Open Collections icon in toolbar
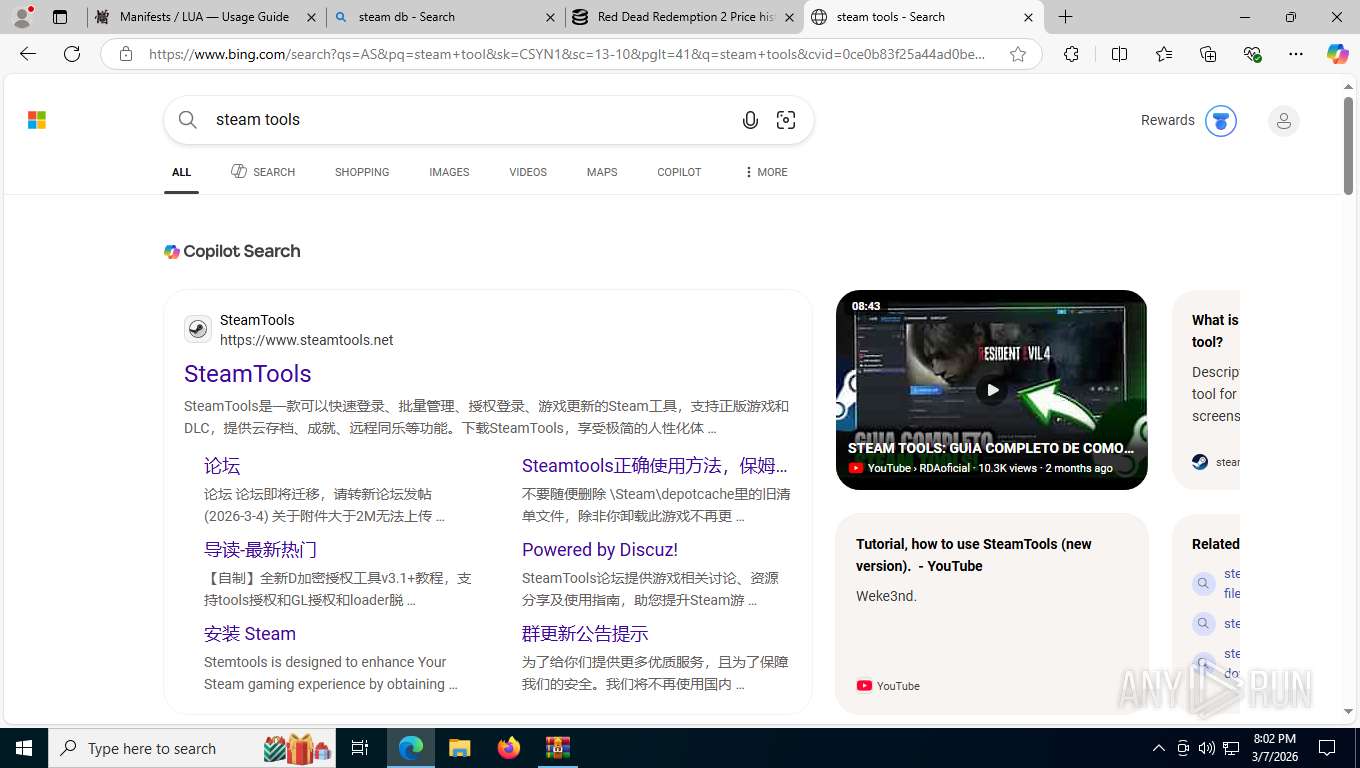The image size is (1360, 768). point(1208,54)
